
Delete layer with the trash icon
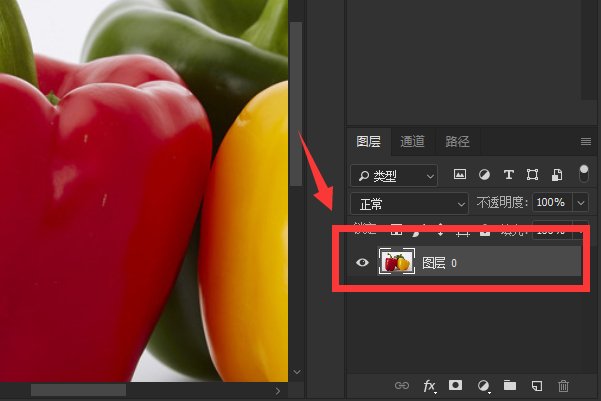[563, 385]
